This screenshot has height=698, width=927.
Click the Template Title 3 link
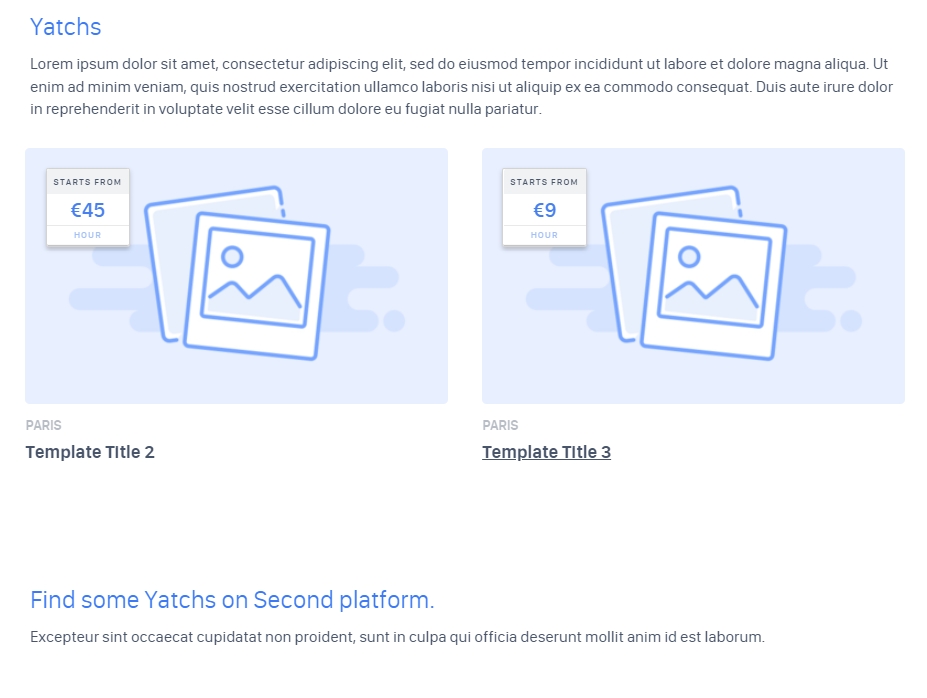[546, 452]
